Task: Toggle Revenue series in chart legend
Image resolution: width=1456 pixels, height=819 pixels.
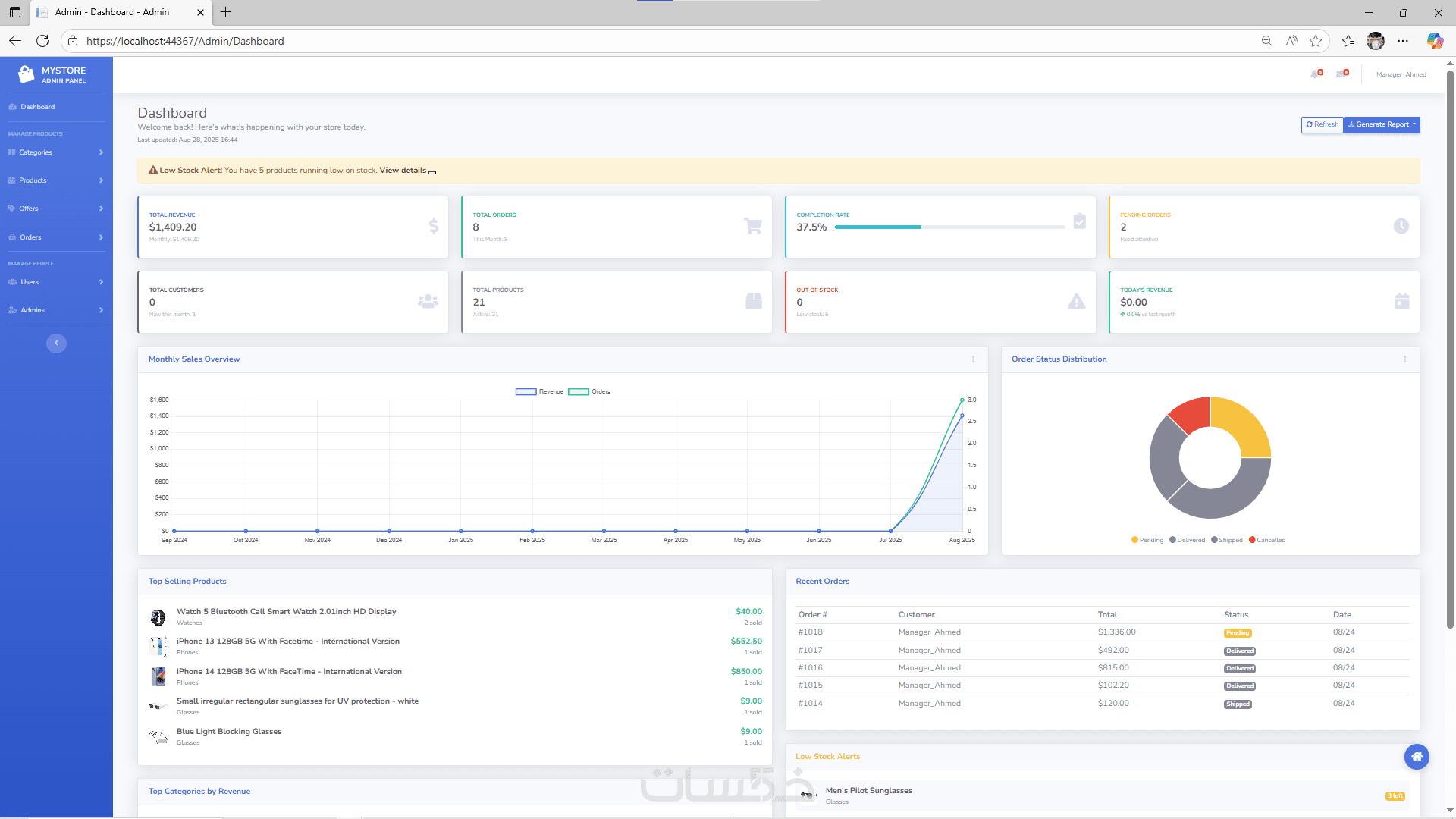Action: coord(539,392)
